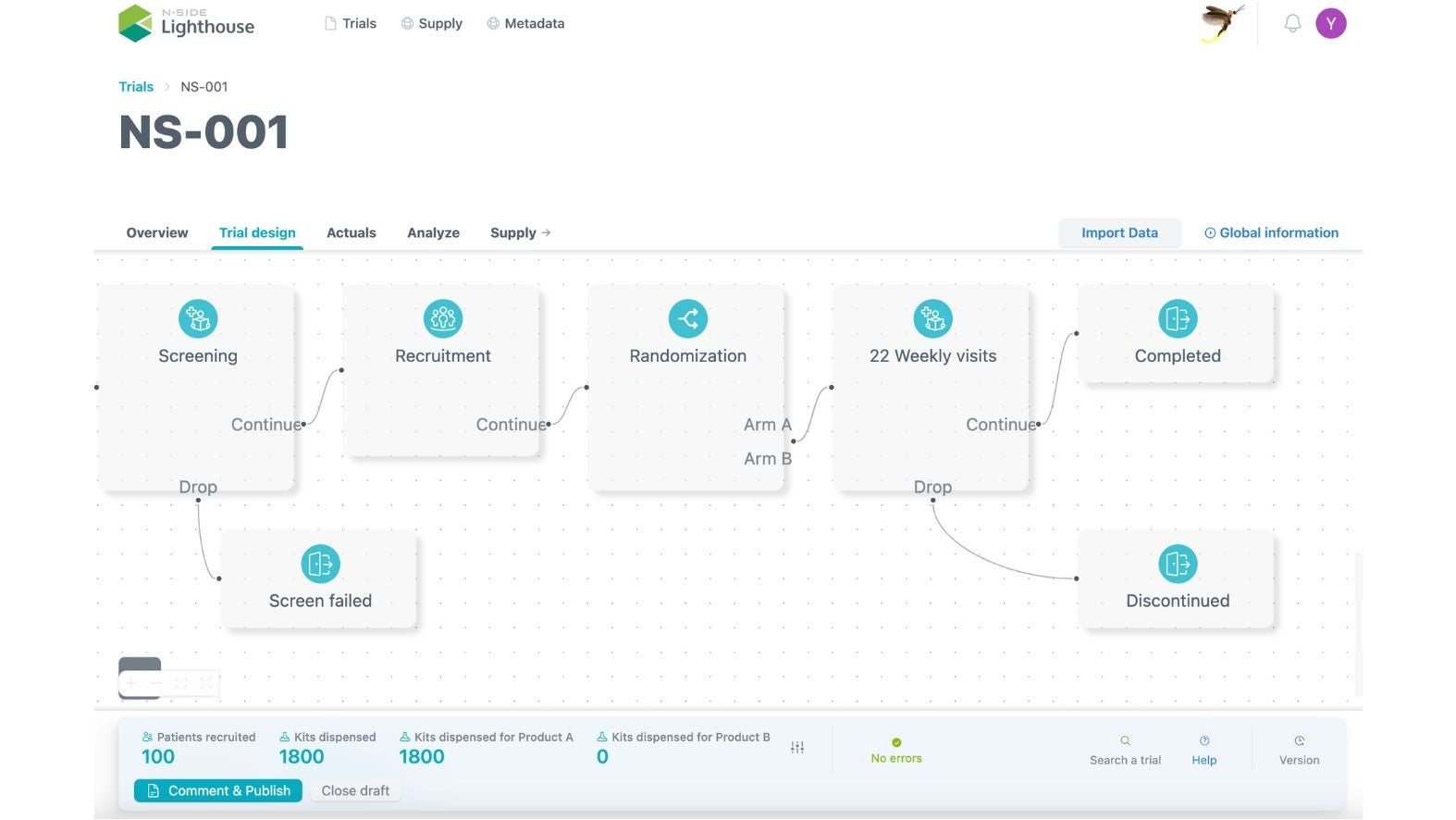This screenshot has height=820, width=1456.
Task: Click Search a trial in the footer
Action: click(1125, 751)
